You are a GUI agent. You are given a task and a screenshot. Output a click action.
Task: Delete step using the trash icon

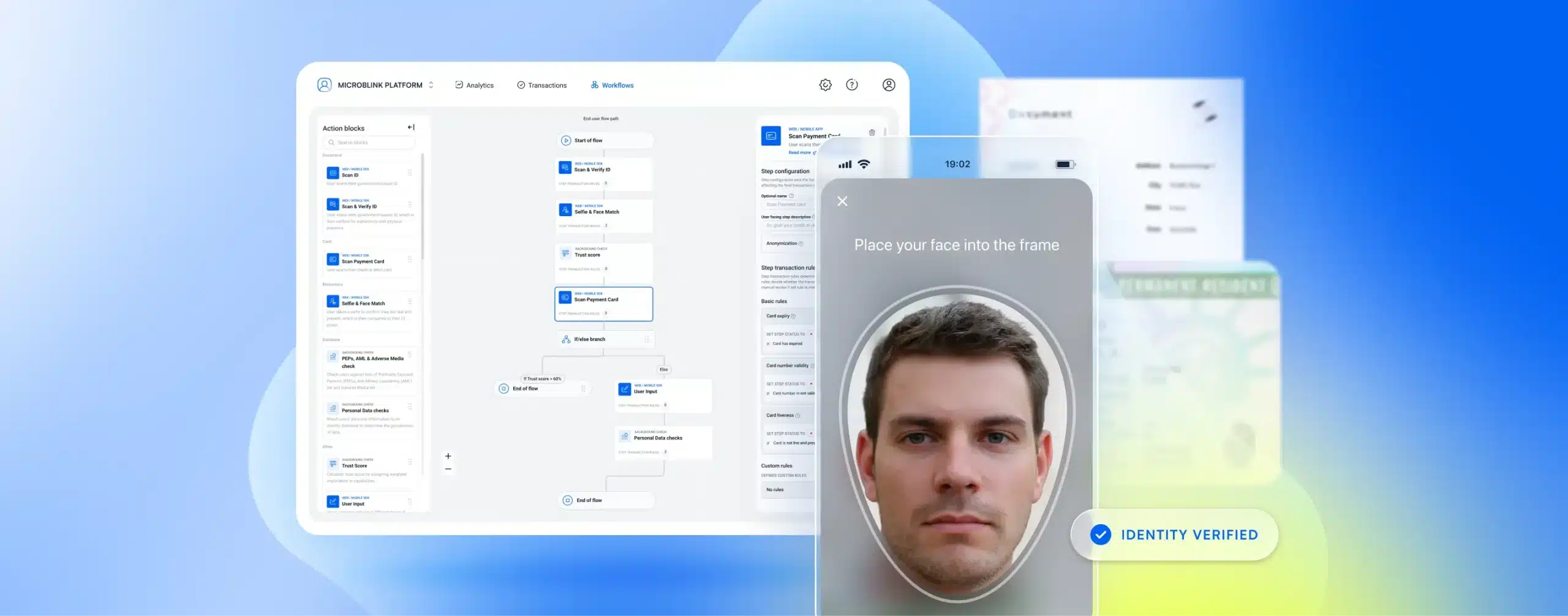[x=872, y=133]
